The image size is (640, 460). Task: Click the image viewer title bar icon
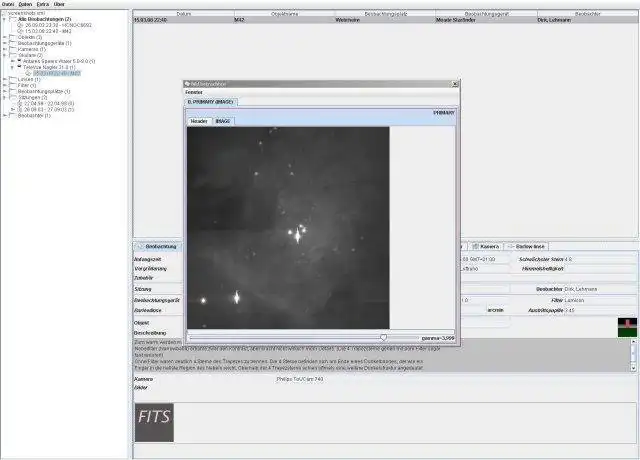click(188, 84)
